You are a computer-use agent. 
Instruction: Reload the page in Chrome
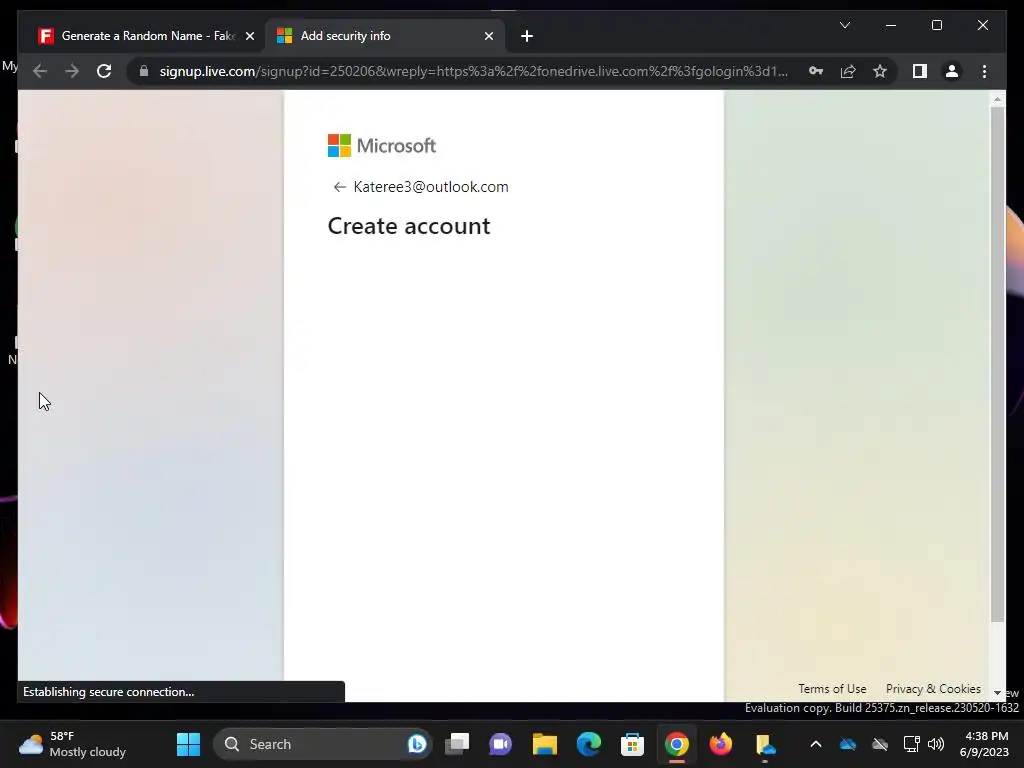(104, 71)
